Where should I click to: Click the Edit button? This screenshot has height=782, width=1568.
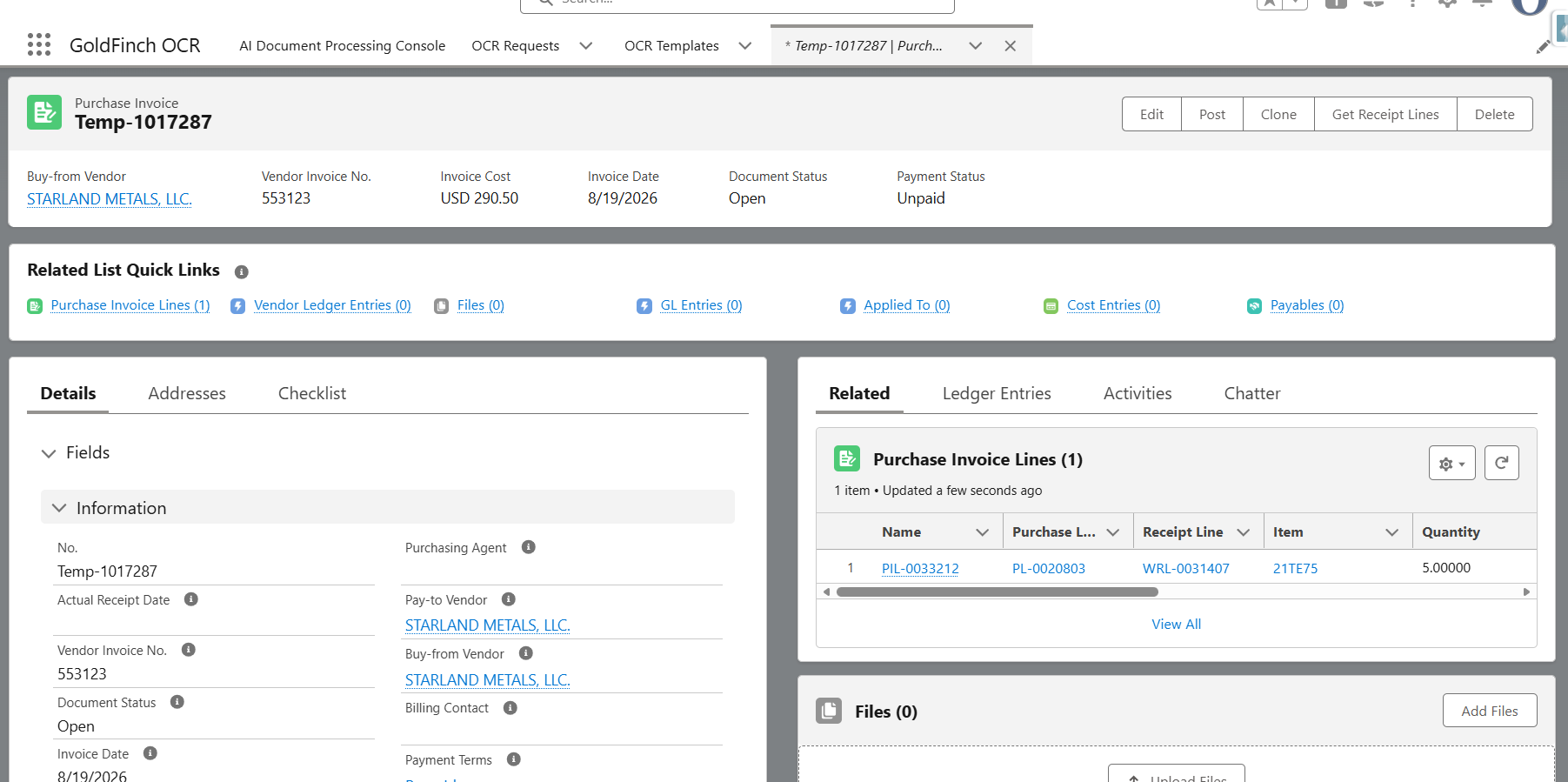point(1151,114)
